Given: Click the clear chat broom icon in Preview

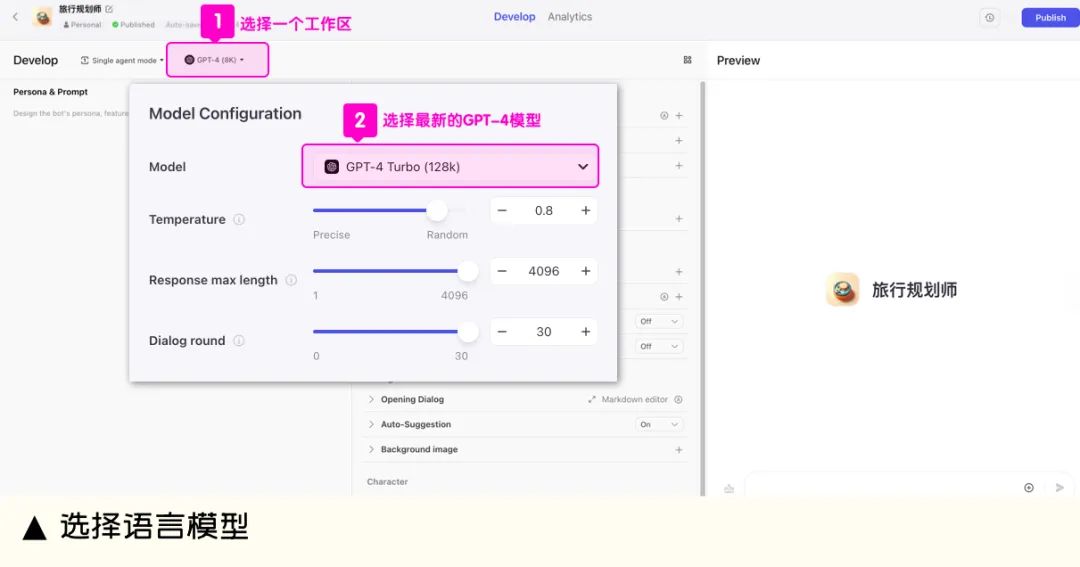Looking at the screenshot, I should (x=729, y=488).
